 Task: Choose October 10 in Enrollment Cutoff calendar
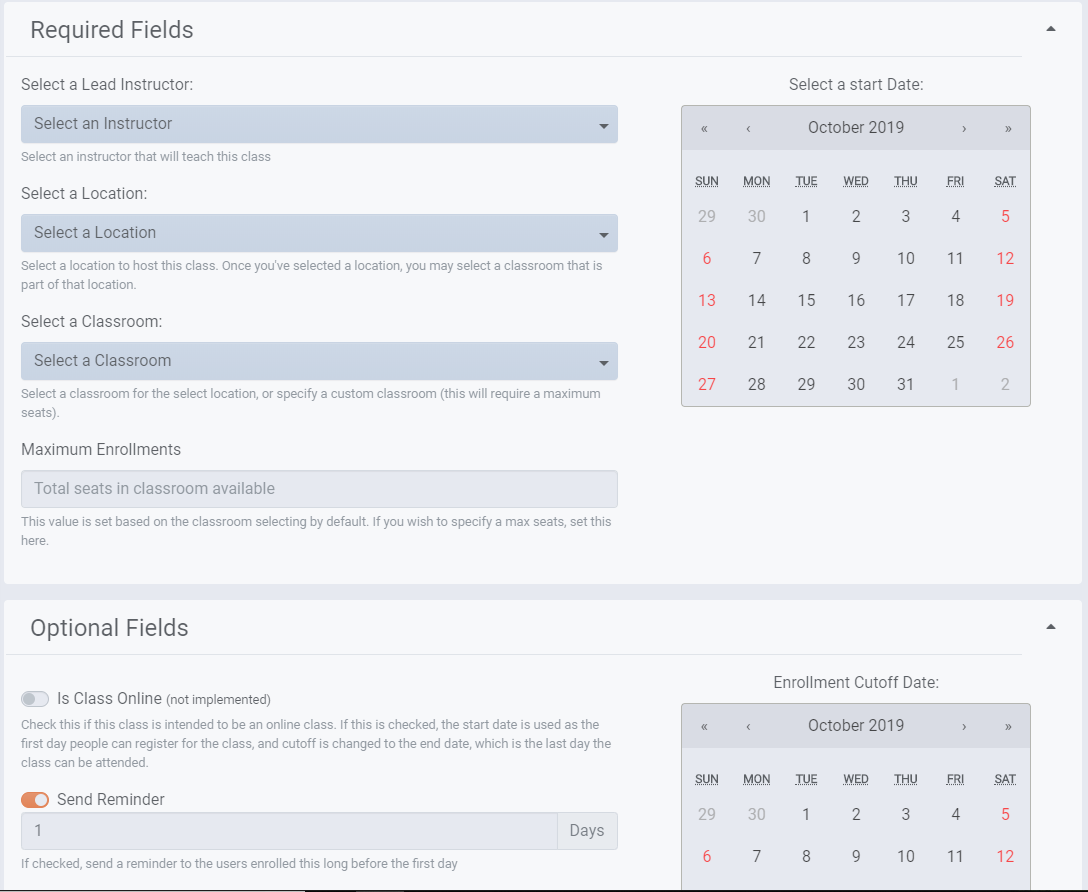pos(906,857)
